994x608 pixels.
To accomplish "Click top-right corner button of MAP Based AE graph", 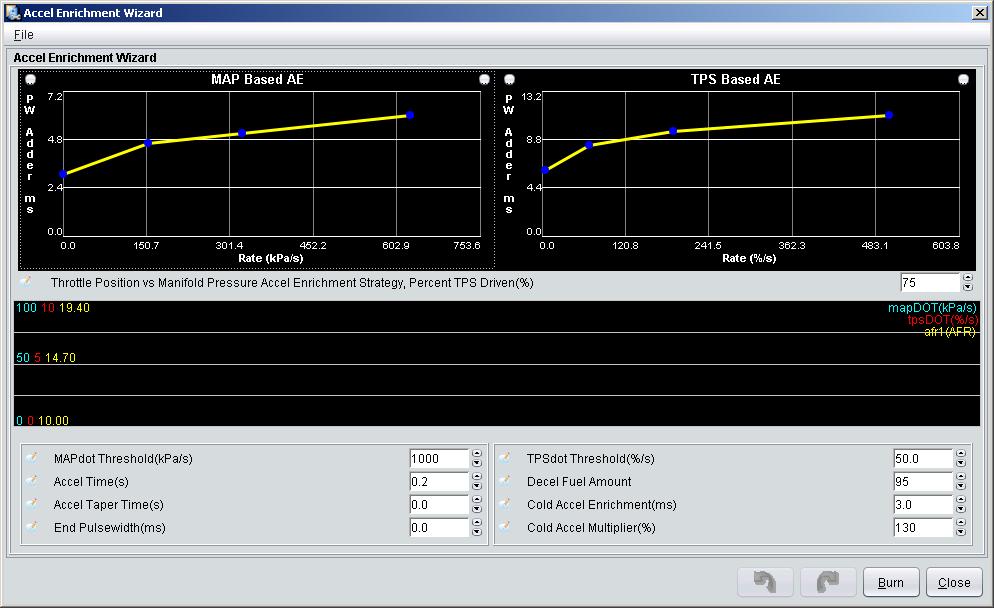I will coord(484,79).
